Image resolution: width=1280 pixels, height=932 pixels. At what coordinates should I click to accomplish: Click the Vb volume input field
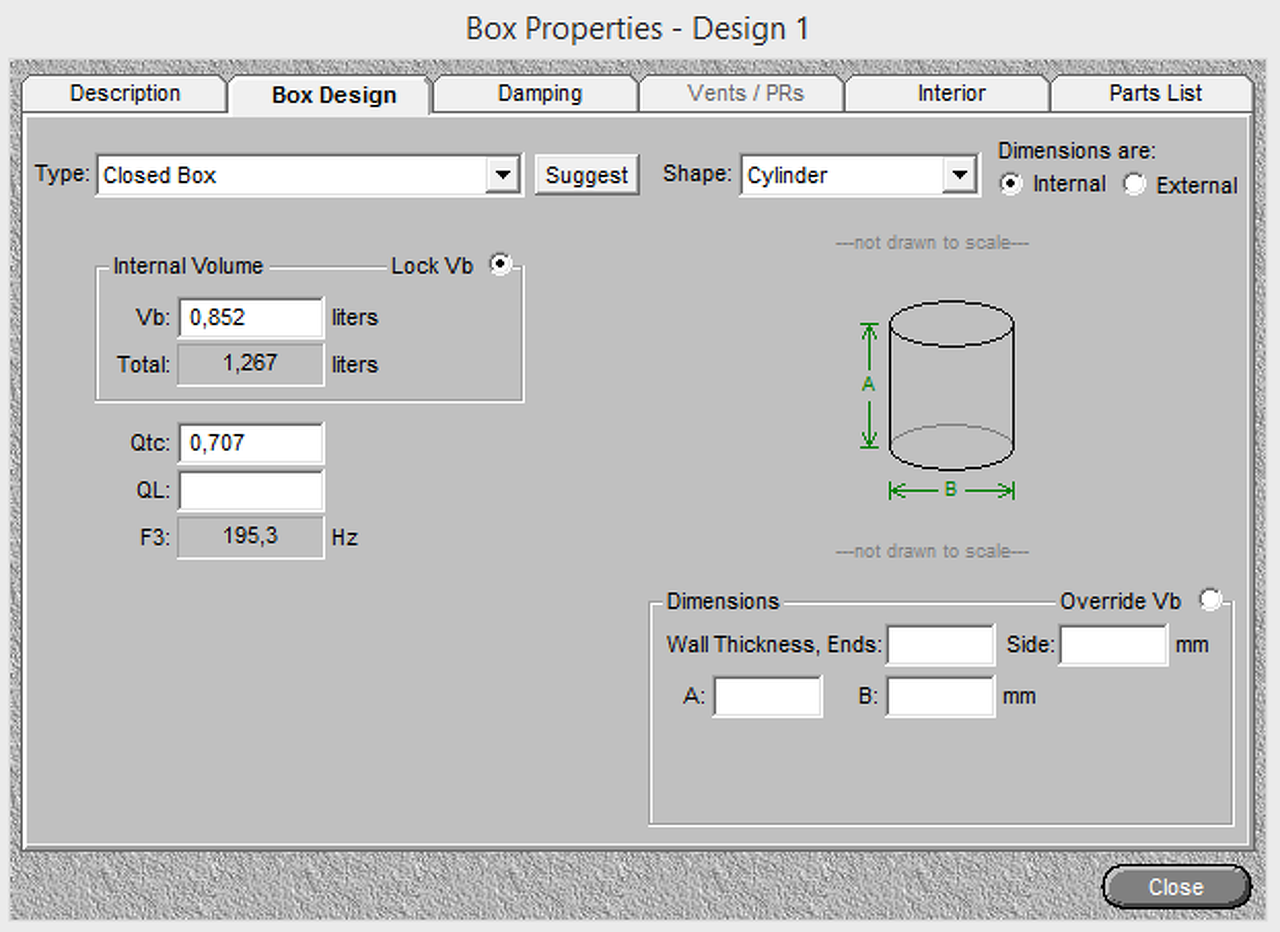251,318
